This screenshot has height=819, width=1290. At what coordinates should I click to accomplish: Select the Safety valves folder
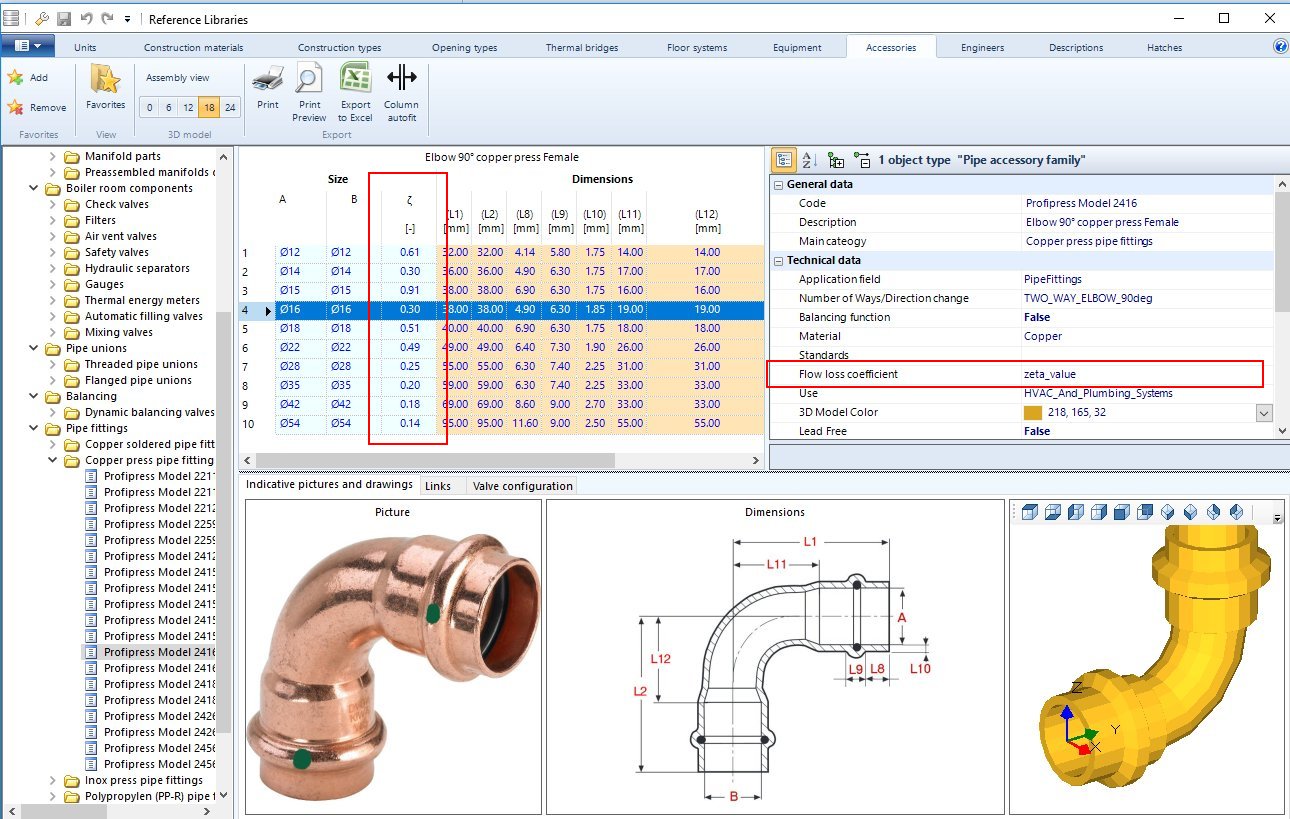119,252
